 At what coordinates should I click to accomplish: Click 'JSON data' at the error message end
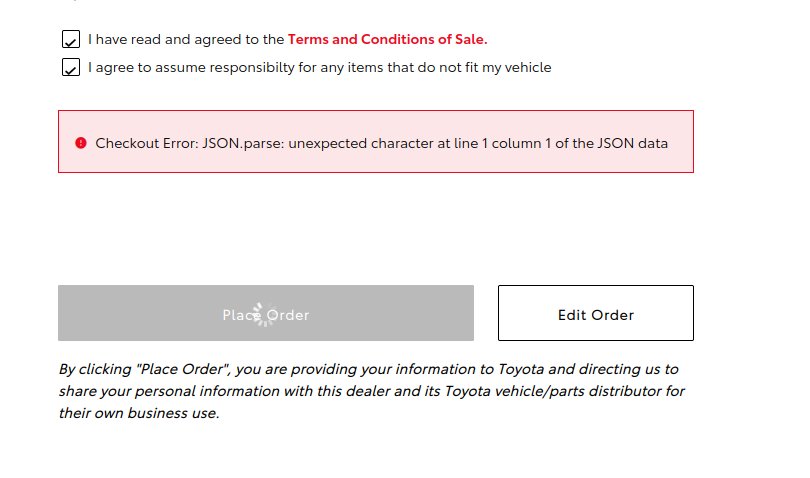[632, 143]
